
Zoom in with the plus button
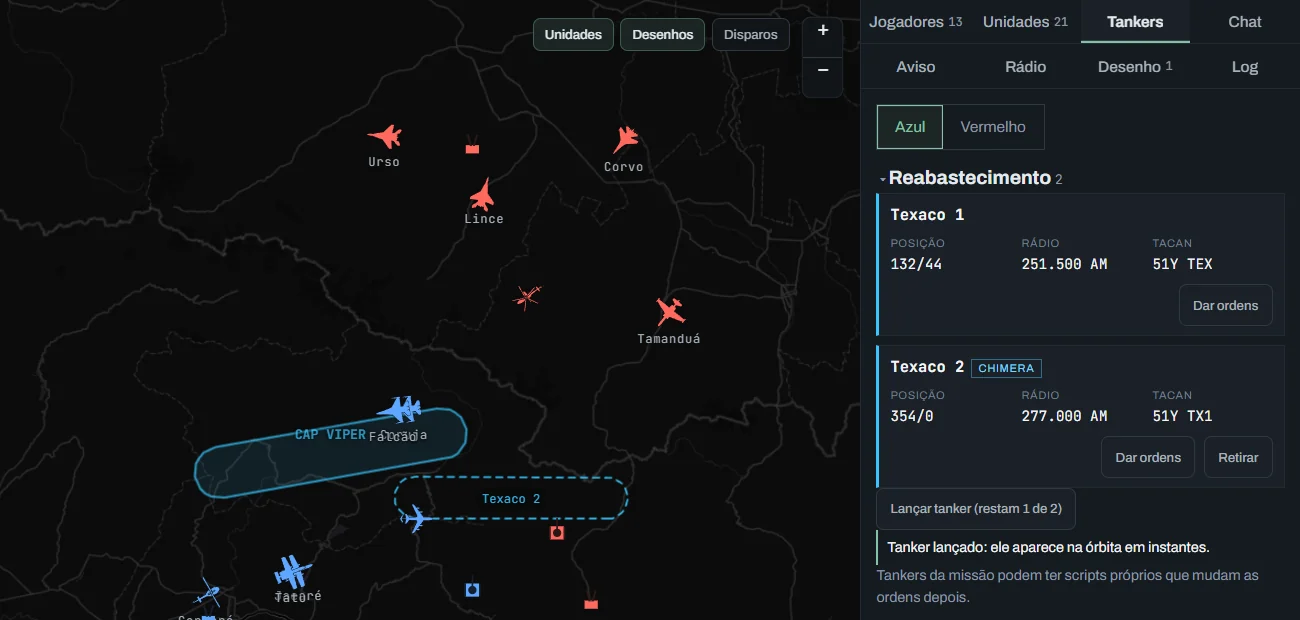pos(823,31)
